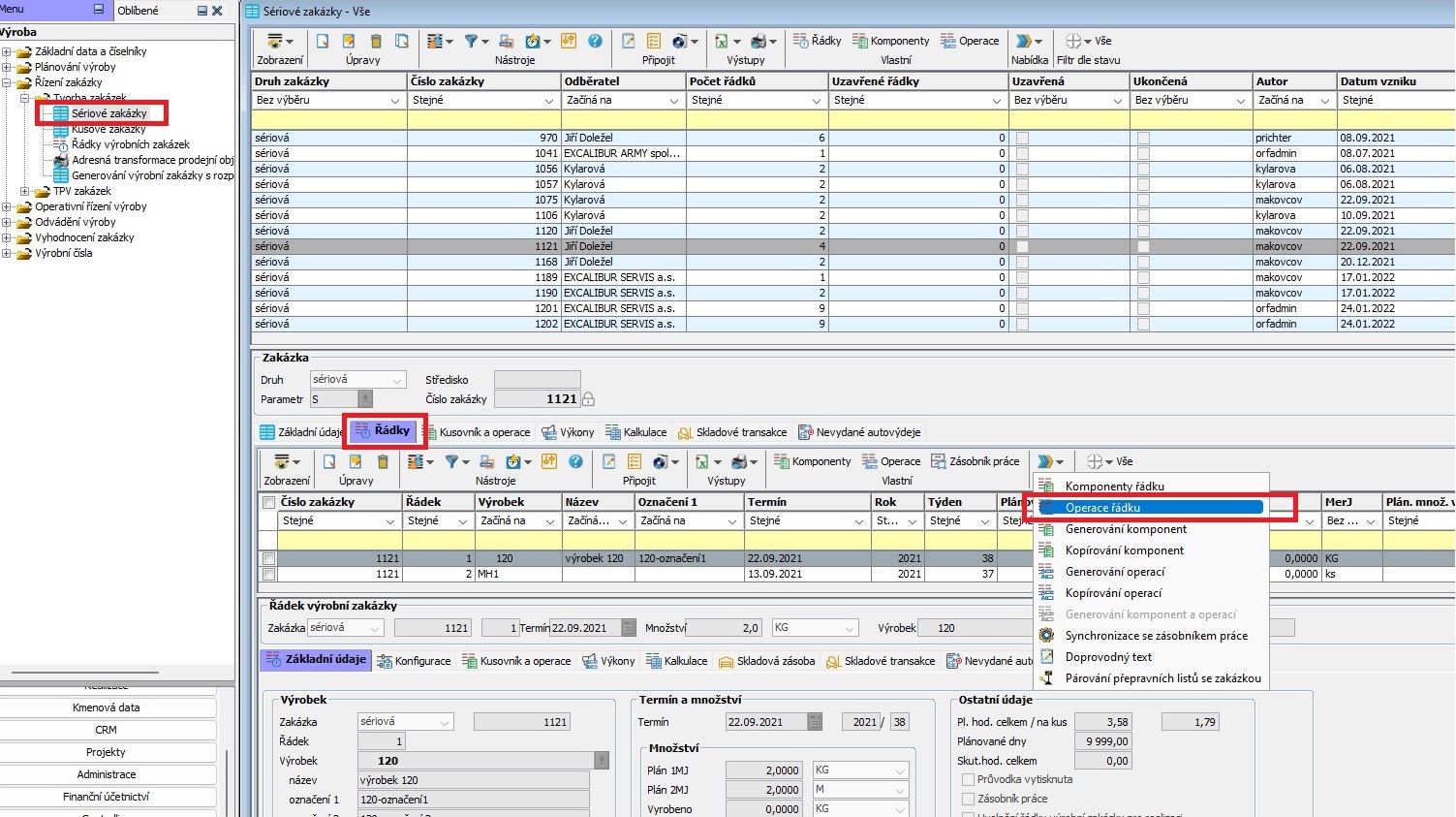
Task: Click the printer icon in top Výstupy group
Action: [x=759, y=41]
